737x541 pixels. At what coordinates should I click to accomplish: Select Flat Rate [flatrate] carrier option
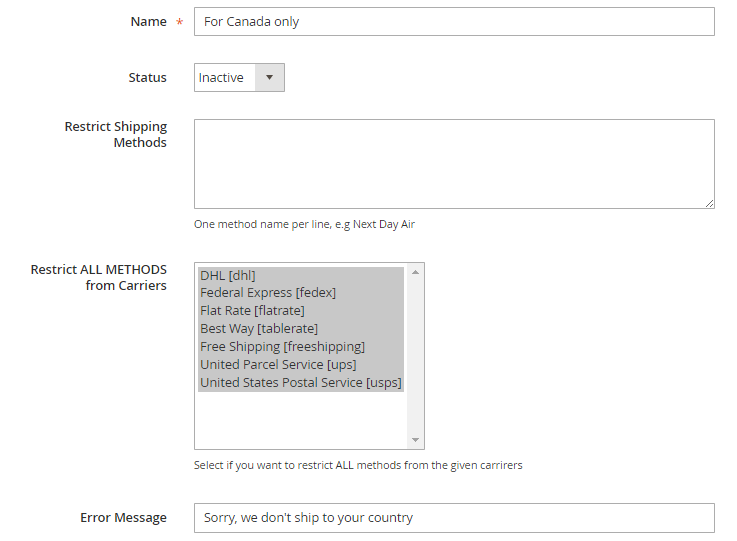pos(301,311)
